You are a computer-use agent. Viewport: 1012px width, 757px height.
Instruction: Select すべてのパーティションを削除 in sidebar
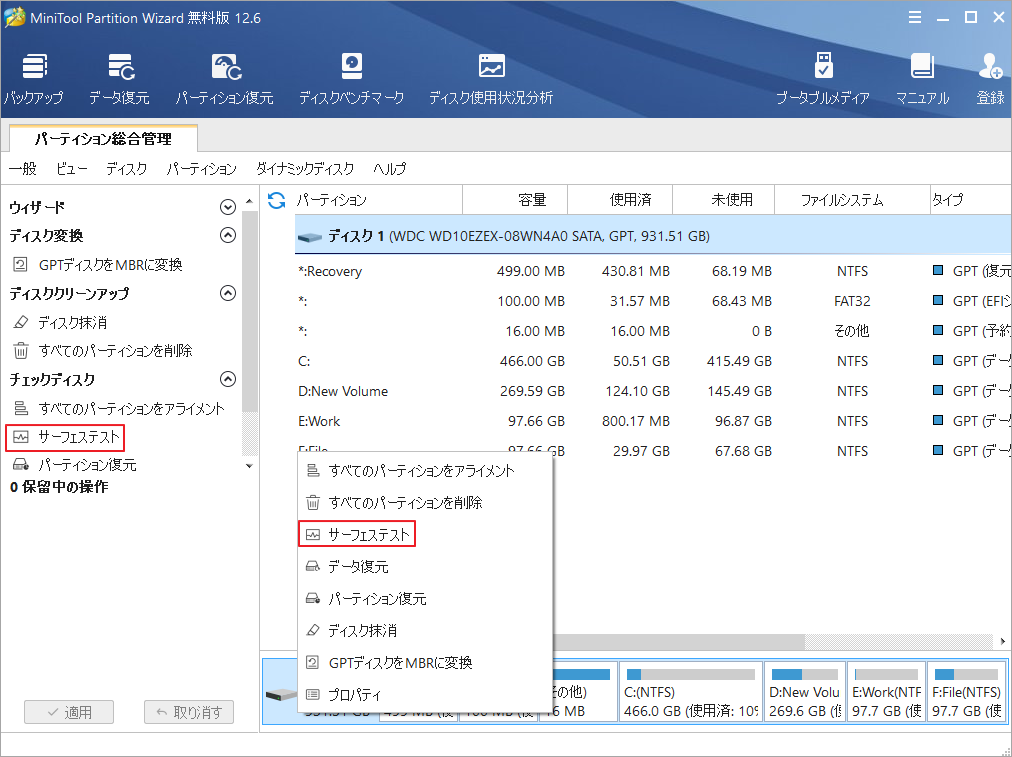[x=103, y=350]
